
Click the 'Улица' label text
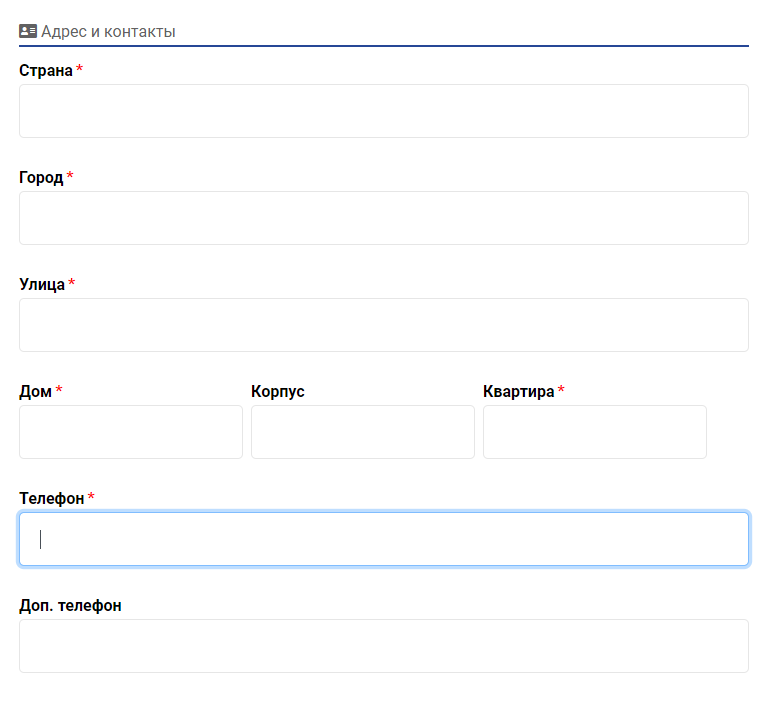[42, 285]
